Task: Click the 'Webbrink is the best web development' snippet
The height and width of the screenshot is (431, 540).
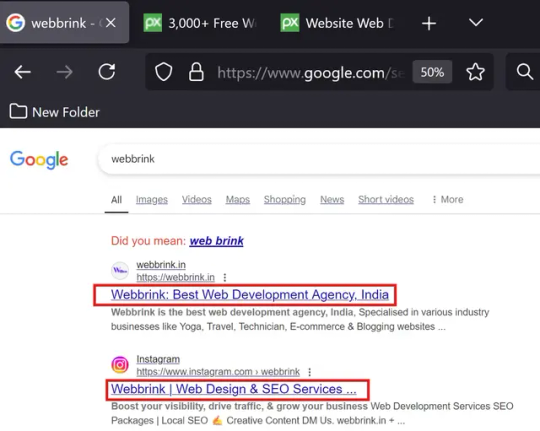Action: click(x=300, y=319)
